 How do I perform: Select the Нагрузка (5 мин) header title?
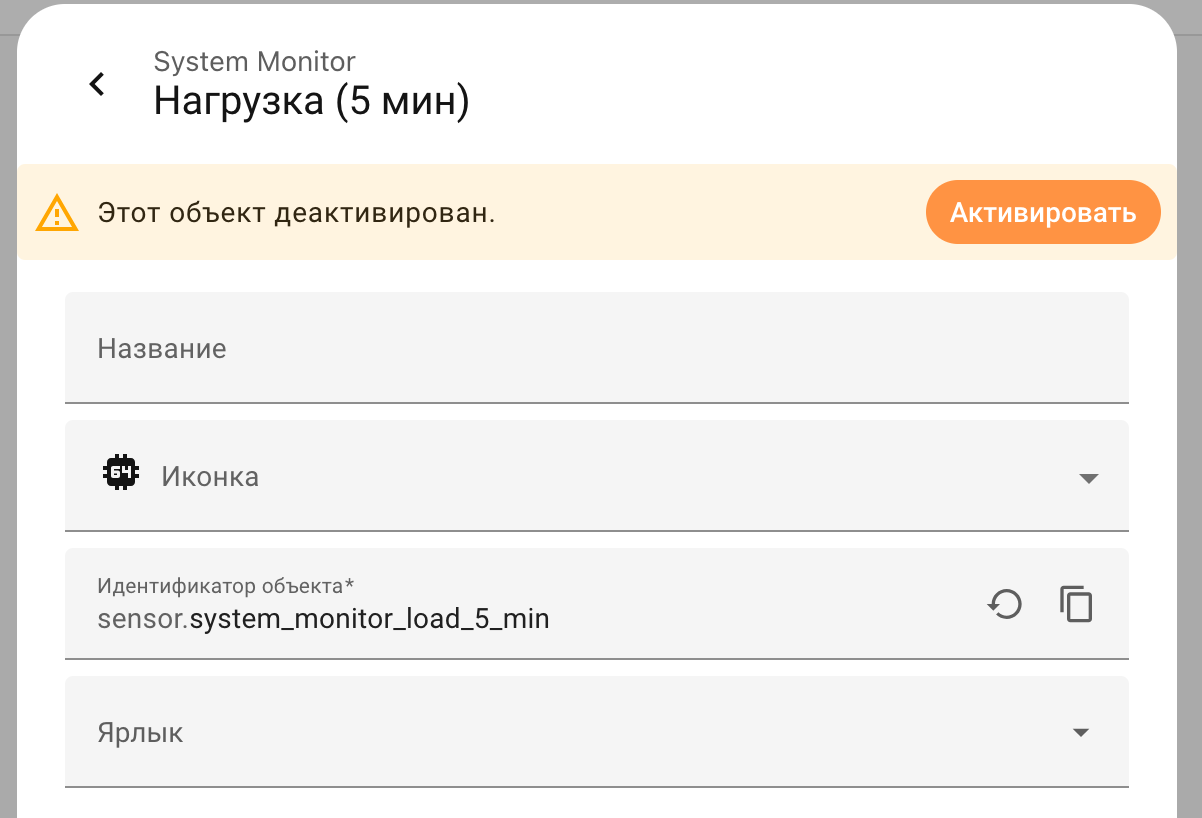pos(312,99)
